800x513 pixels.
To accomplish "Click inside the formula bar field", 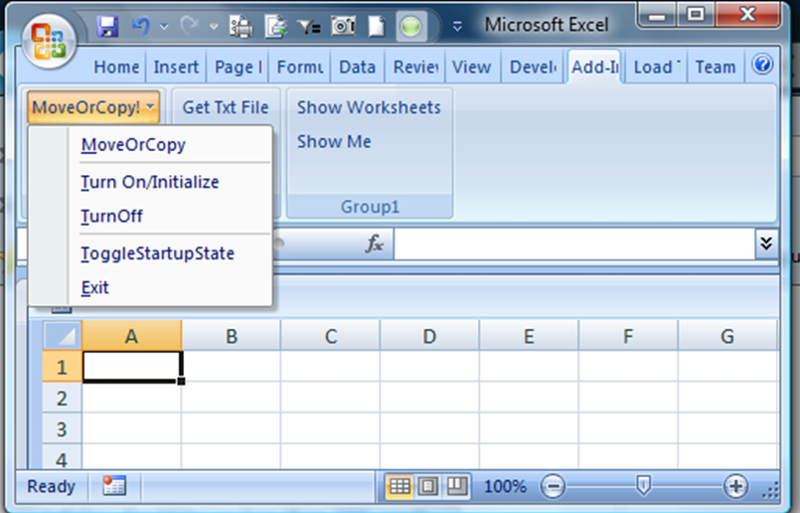I will pyautogui.click(x=574, y=244).
